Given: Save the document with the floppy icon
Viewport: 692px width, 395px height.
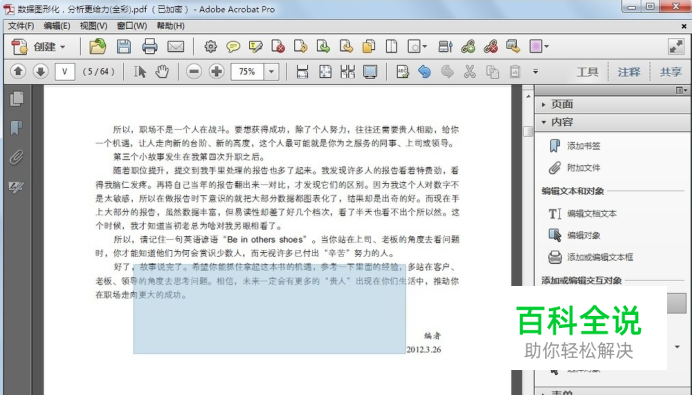Looking at the screenshot, I should [124, 46].
